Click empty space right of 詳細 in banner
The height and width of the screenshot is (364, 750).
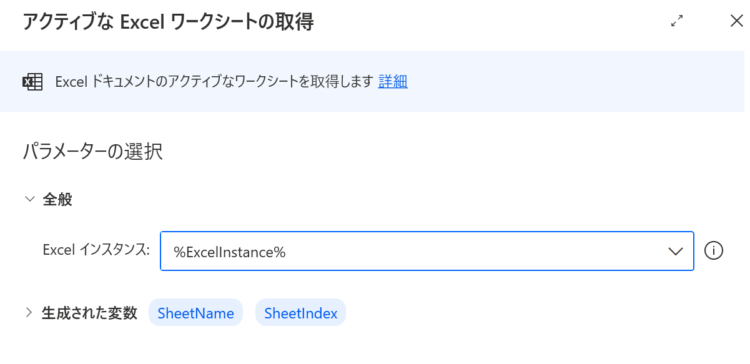574,82
